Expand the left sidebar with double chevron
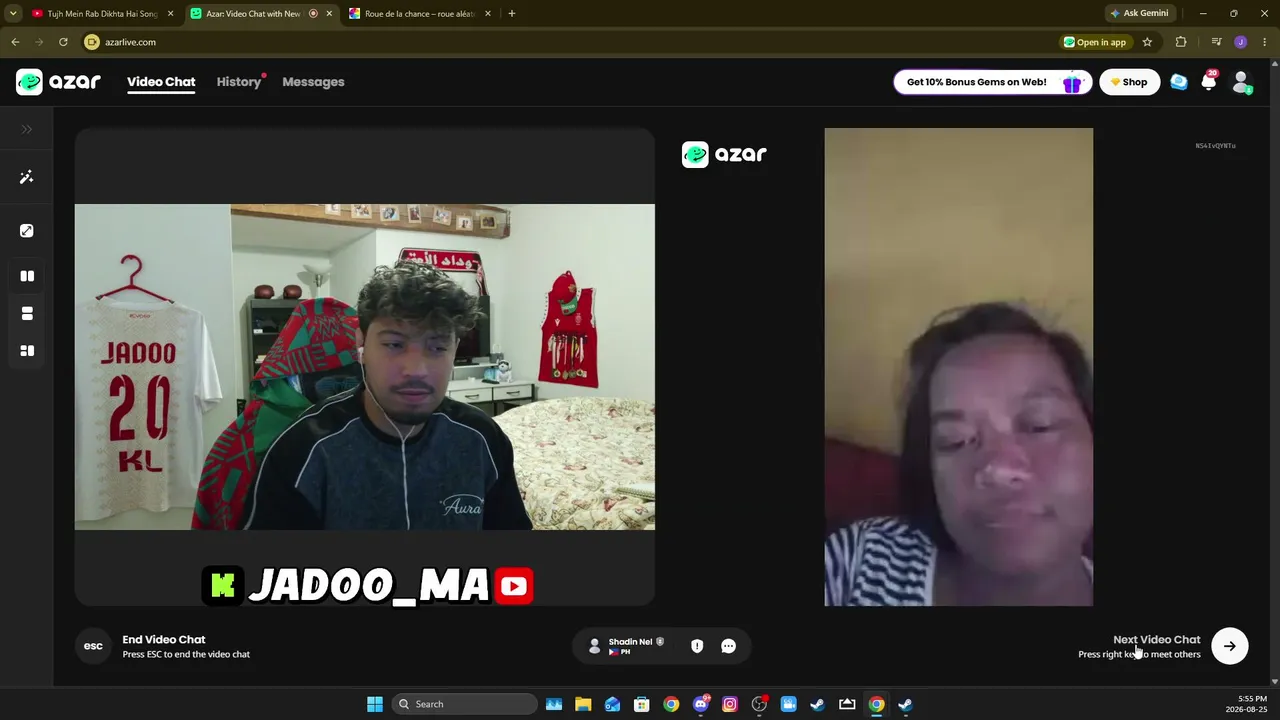Image resolution: width=1280 pixels, height=720 pixels. [x=27, y=129]
